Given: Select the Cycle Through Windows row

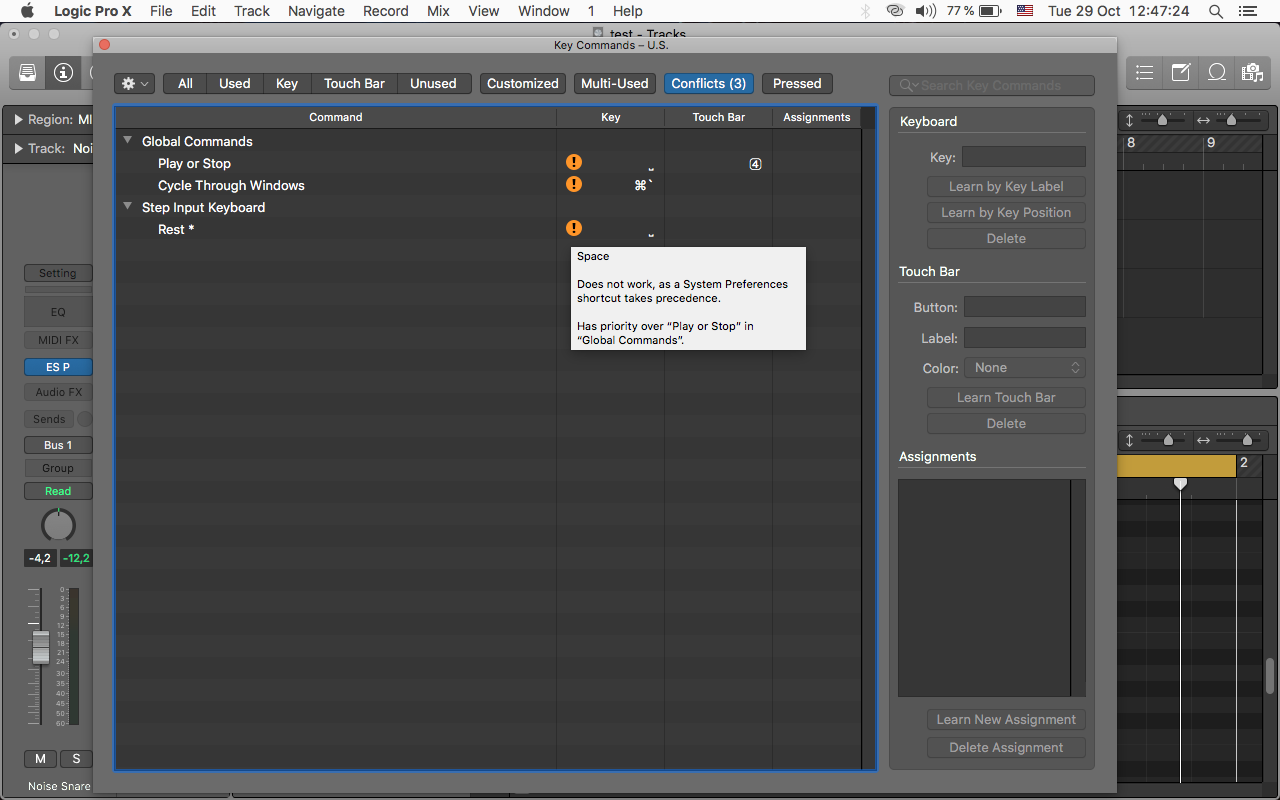Looking at the screenshot, I should 488,185.
